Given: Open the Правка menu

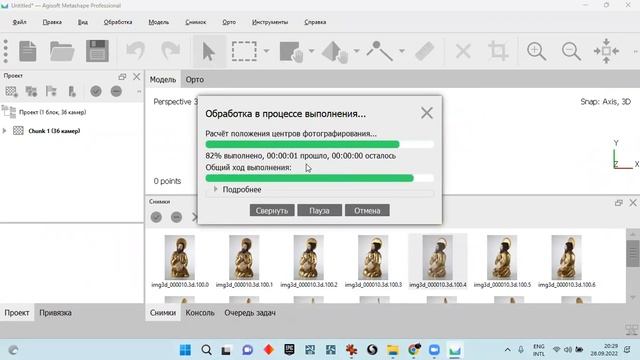Looking at the screenshot, I should [52, 22].
